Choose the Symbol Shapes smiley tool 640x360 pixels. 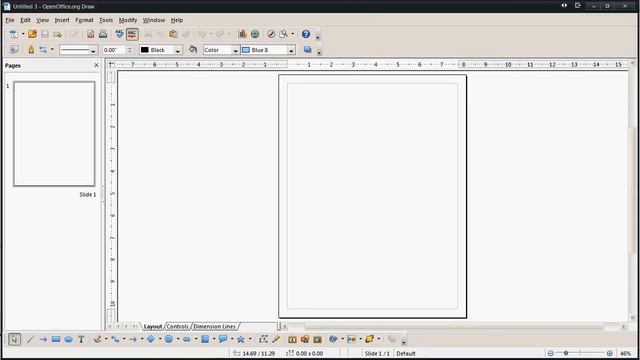click(169, 339)
